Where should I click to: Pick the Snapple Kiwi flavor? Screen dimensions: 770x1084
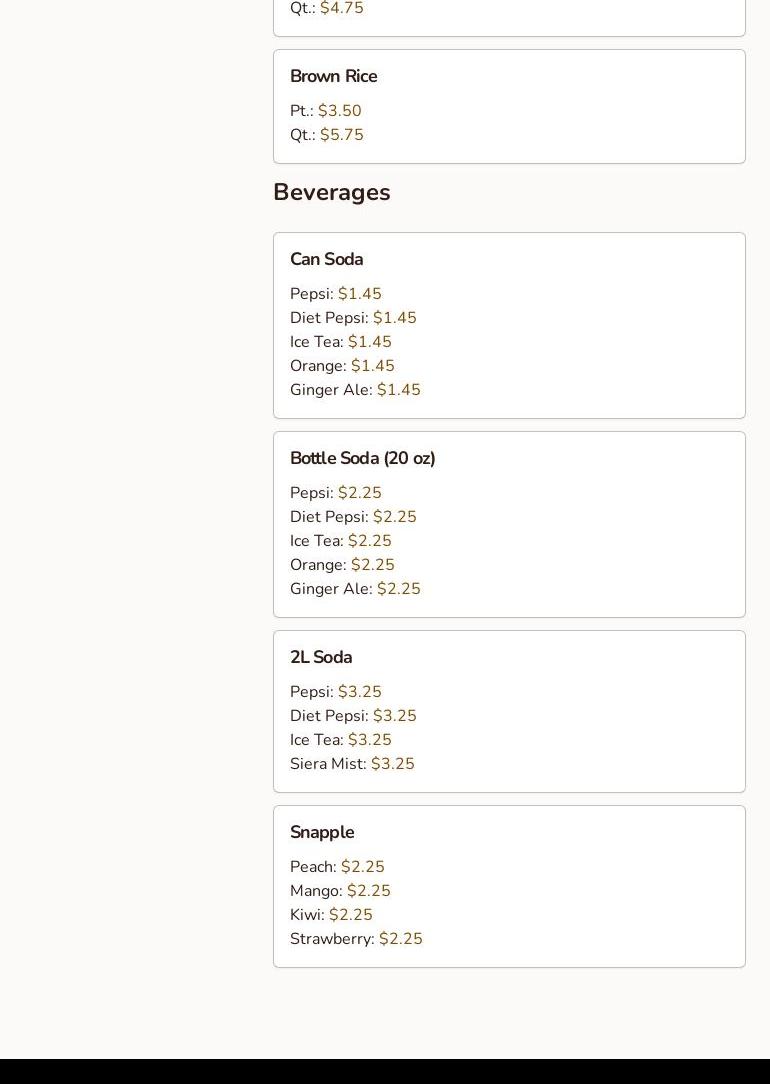pyautogui.click(x=331, y=915)
